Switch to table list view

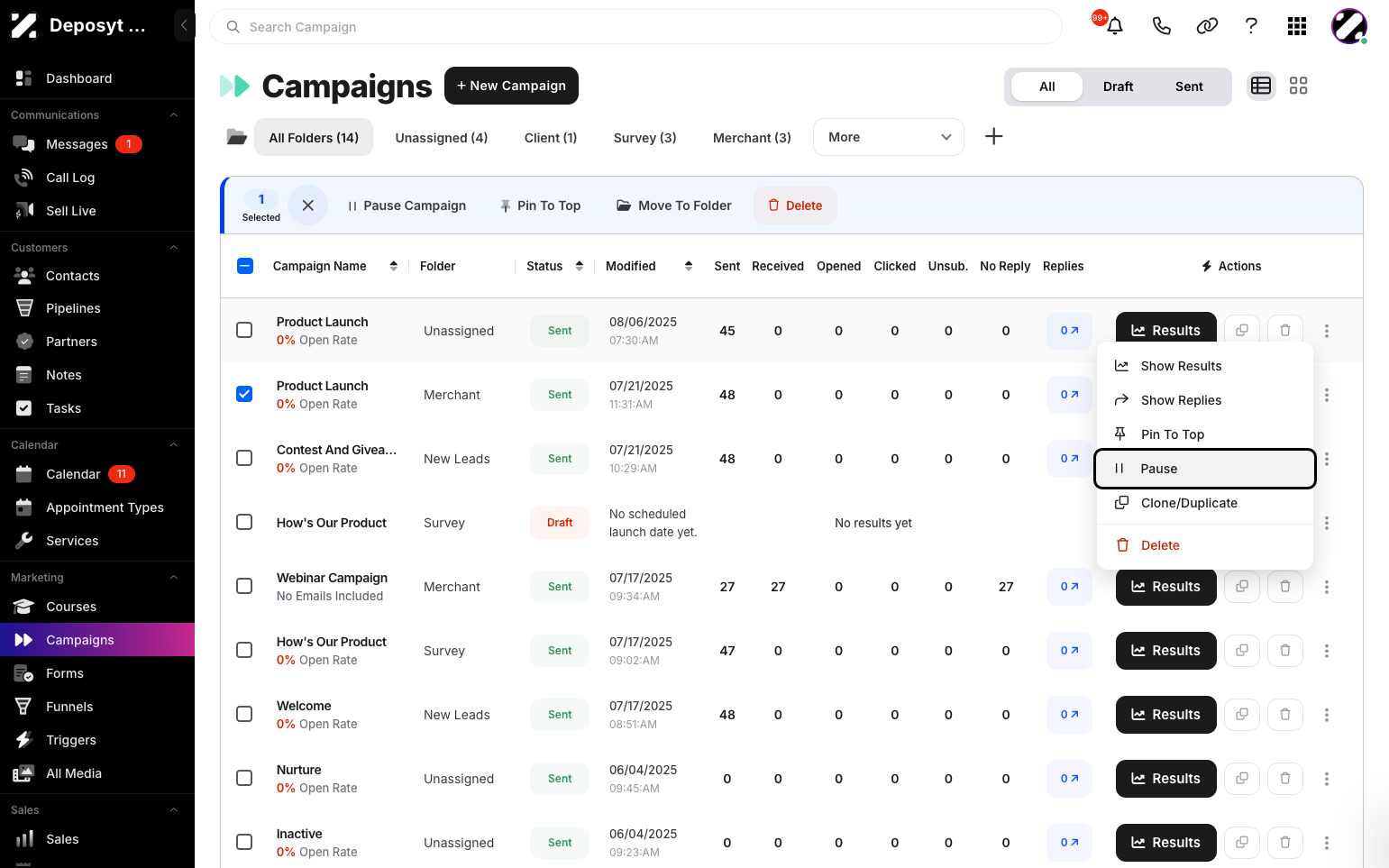(x=1261, y=86)
